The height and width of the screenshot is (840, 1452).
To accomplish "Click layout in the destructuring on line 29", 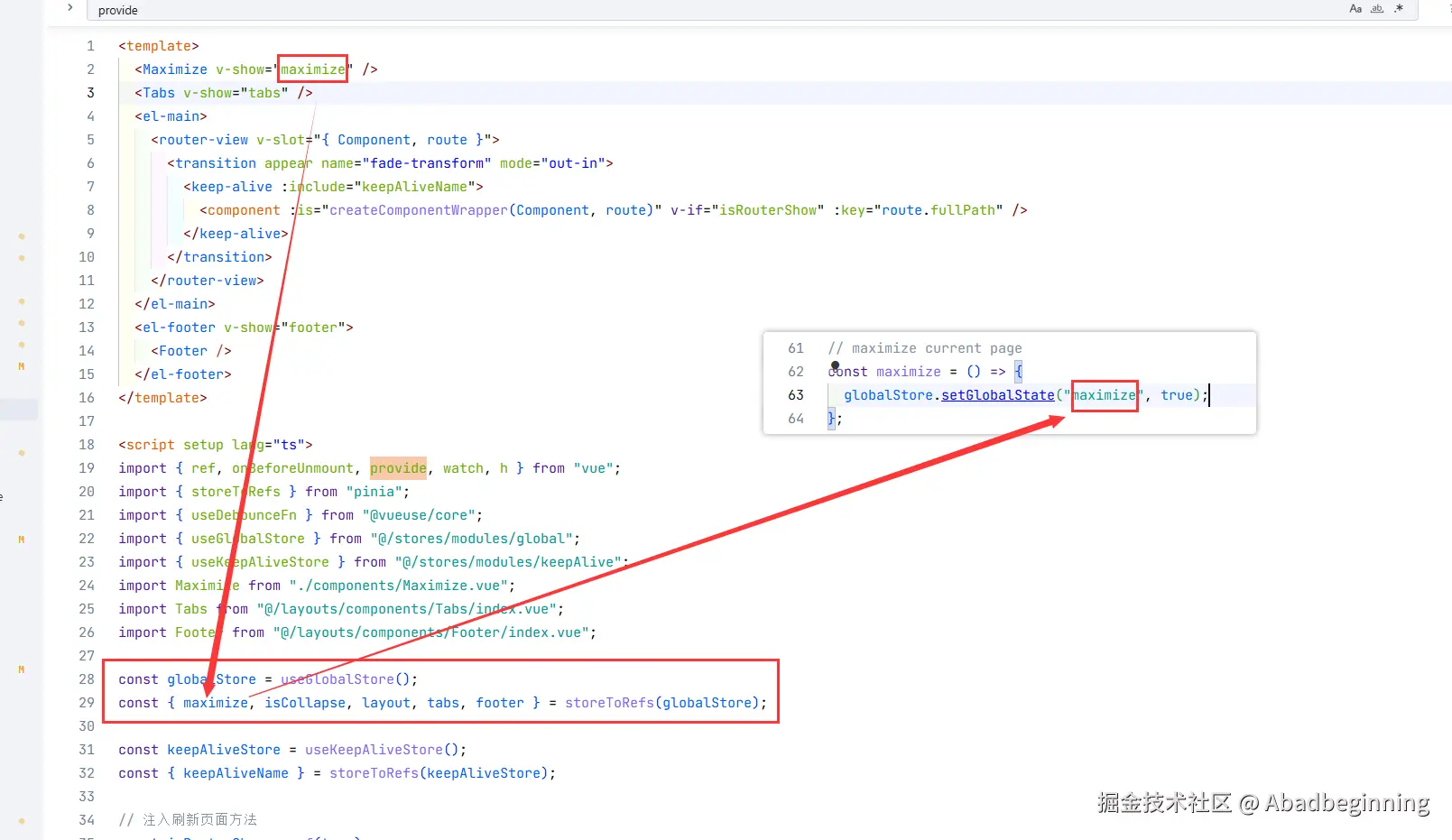I will coord(386,703).
